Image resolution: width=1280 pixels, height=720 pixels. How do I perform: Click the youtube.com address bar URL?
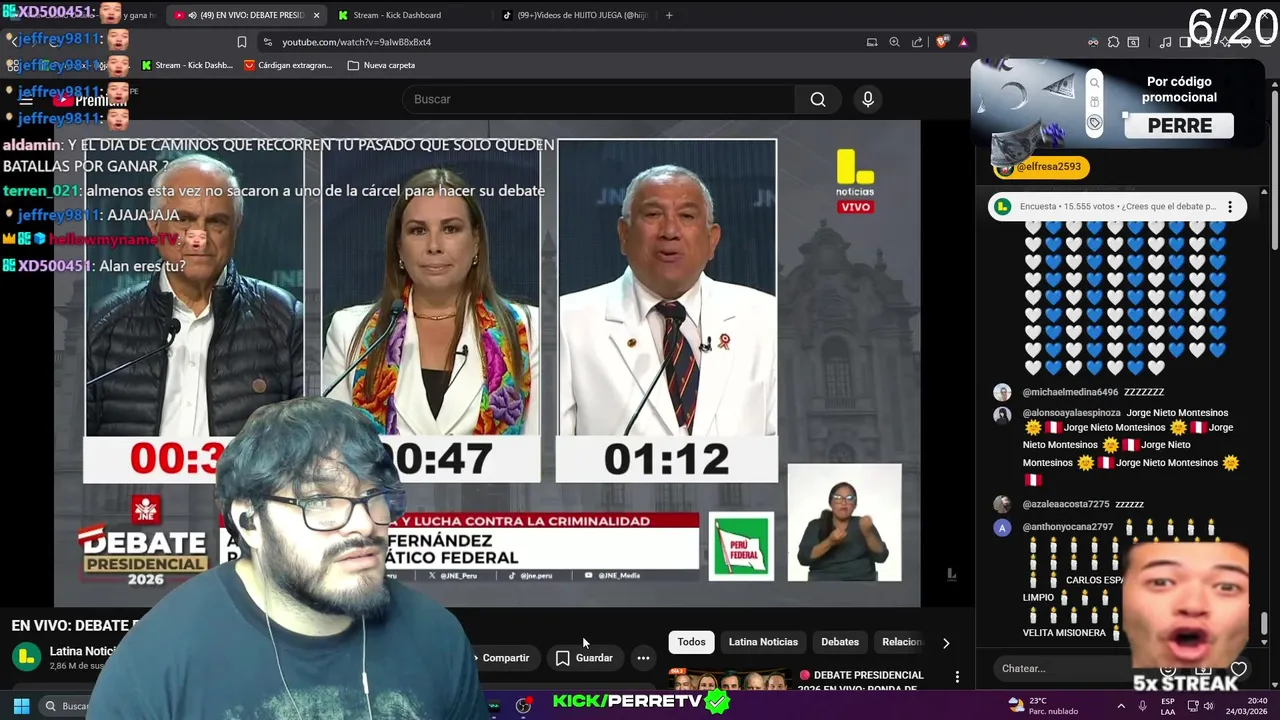coord(356,42)
